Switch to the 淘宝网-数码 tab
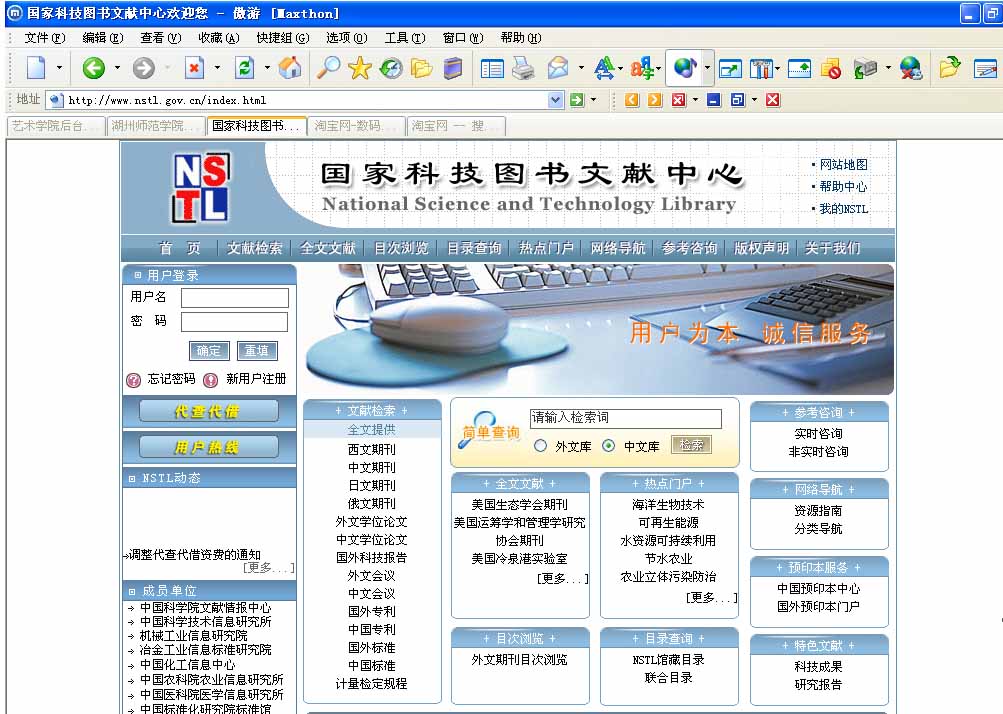Viewport: 1003px width, 714px height. [356, 126]
